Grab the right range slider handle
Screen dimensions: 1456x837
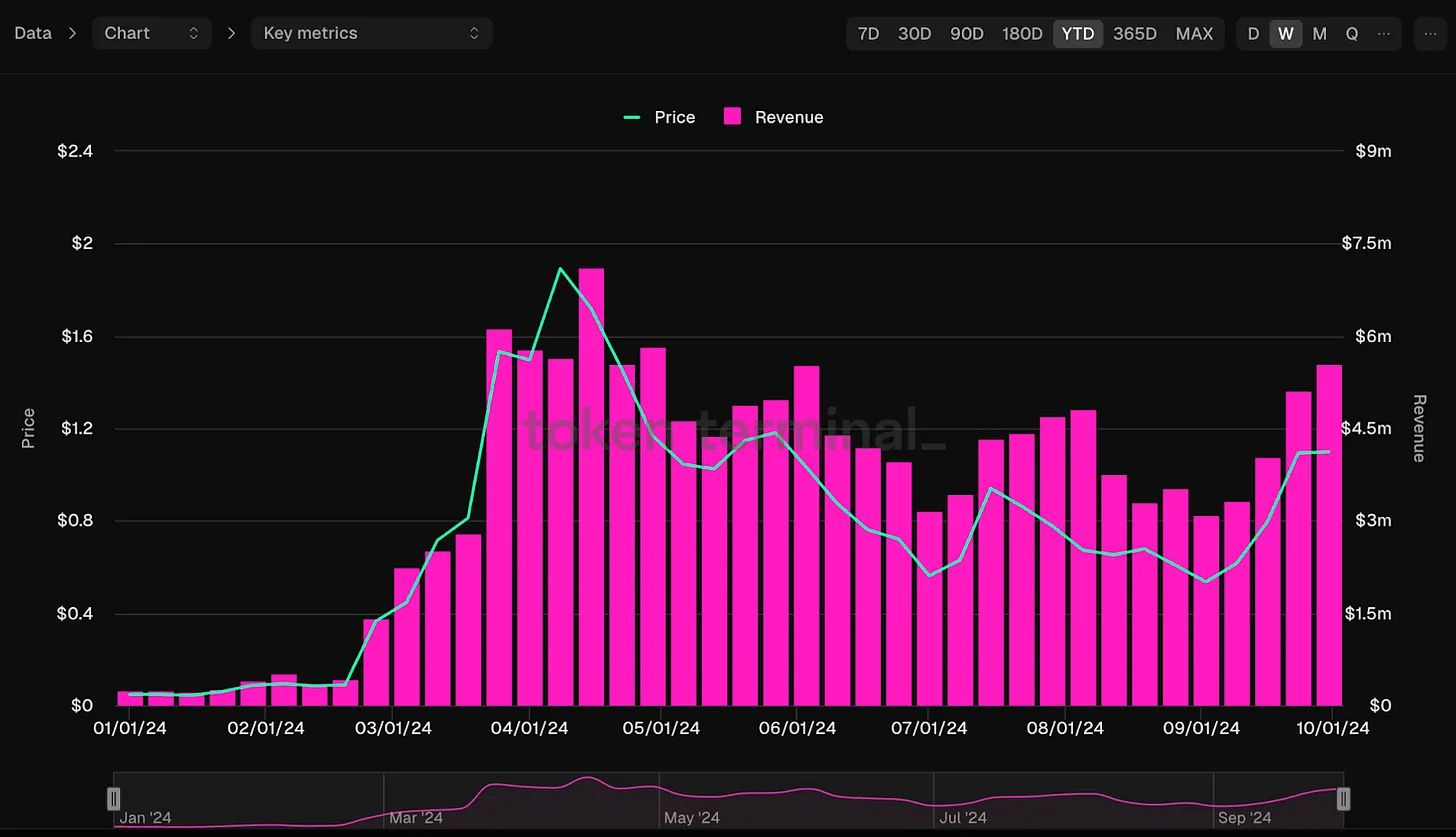coord(1343,798)
